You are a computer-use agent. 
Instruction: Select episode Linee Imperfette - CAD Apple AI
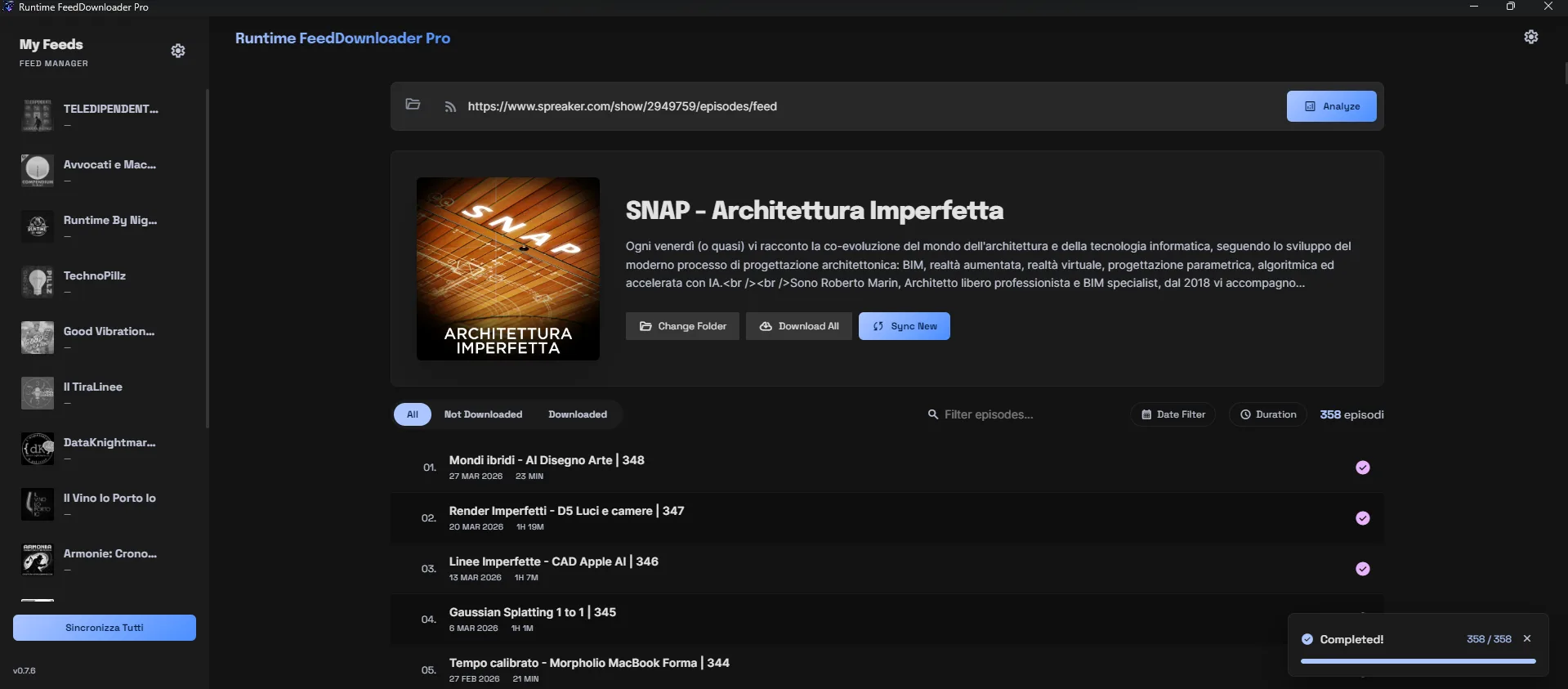887,569
